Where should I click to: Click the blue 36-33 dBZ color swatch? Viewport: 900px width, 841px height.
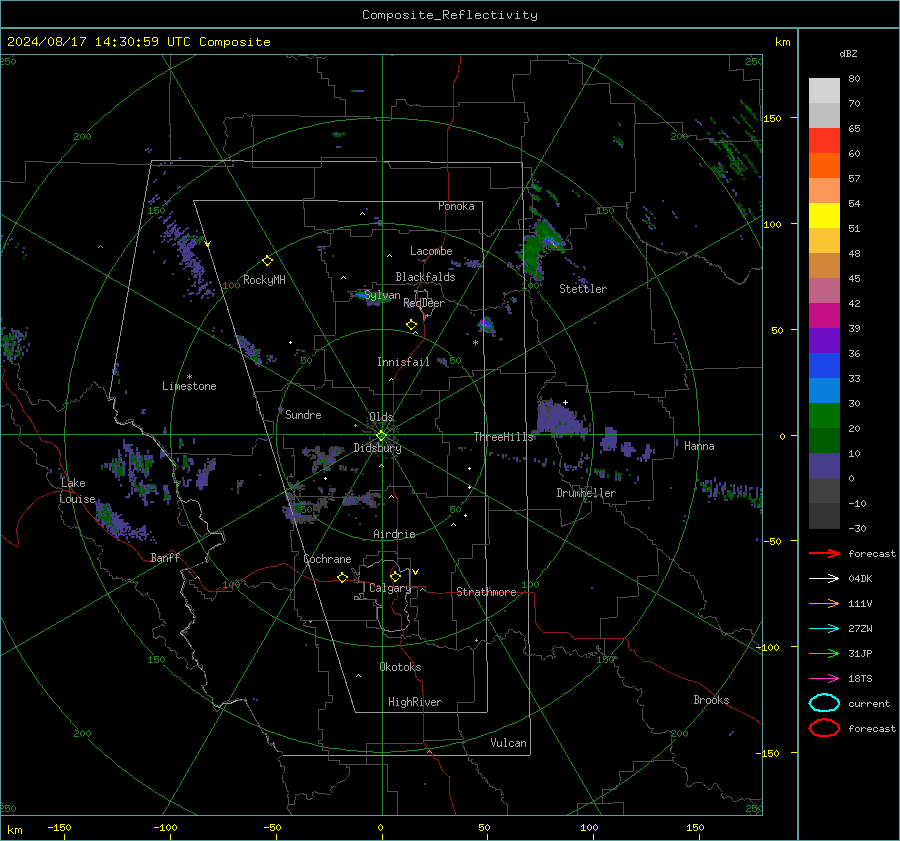pos(824,366)
